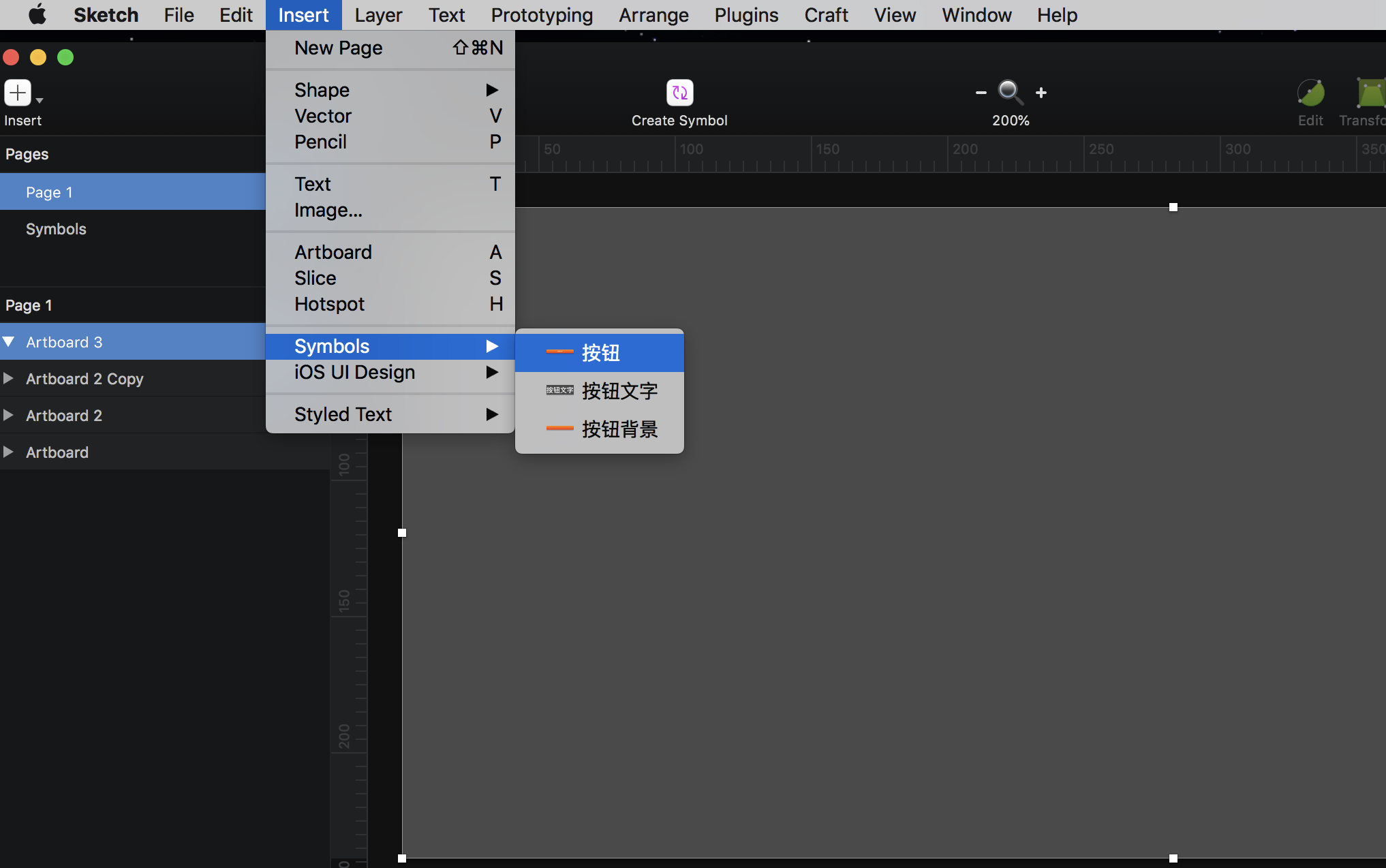Zoom out with the minus button

981,93
